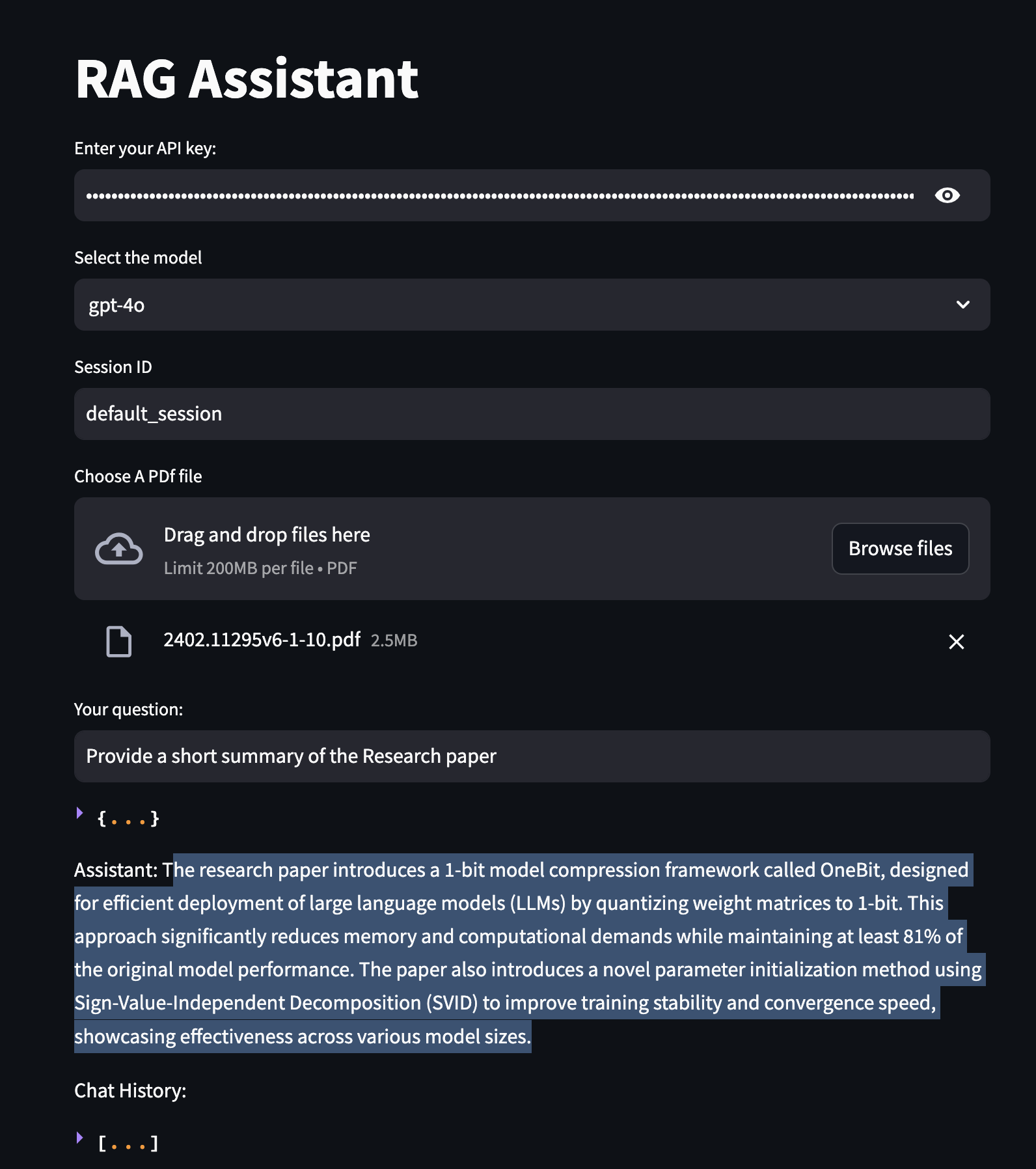Image resolution: width=1036 pixels, height=1169 pixels.
Task: Click the Chat History heading
Action: (x=130, y=1090)
